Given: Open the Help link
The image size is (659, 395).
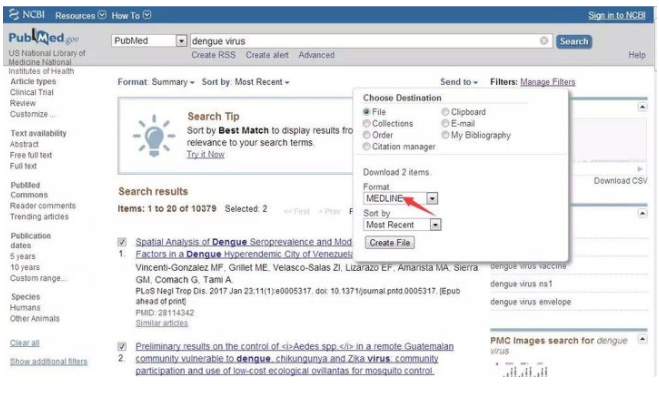Looking at the screenshot, I should tap(637, 55).
